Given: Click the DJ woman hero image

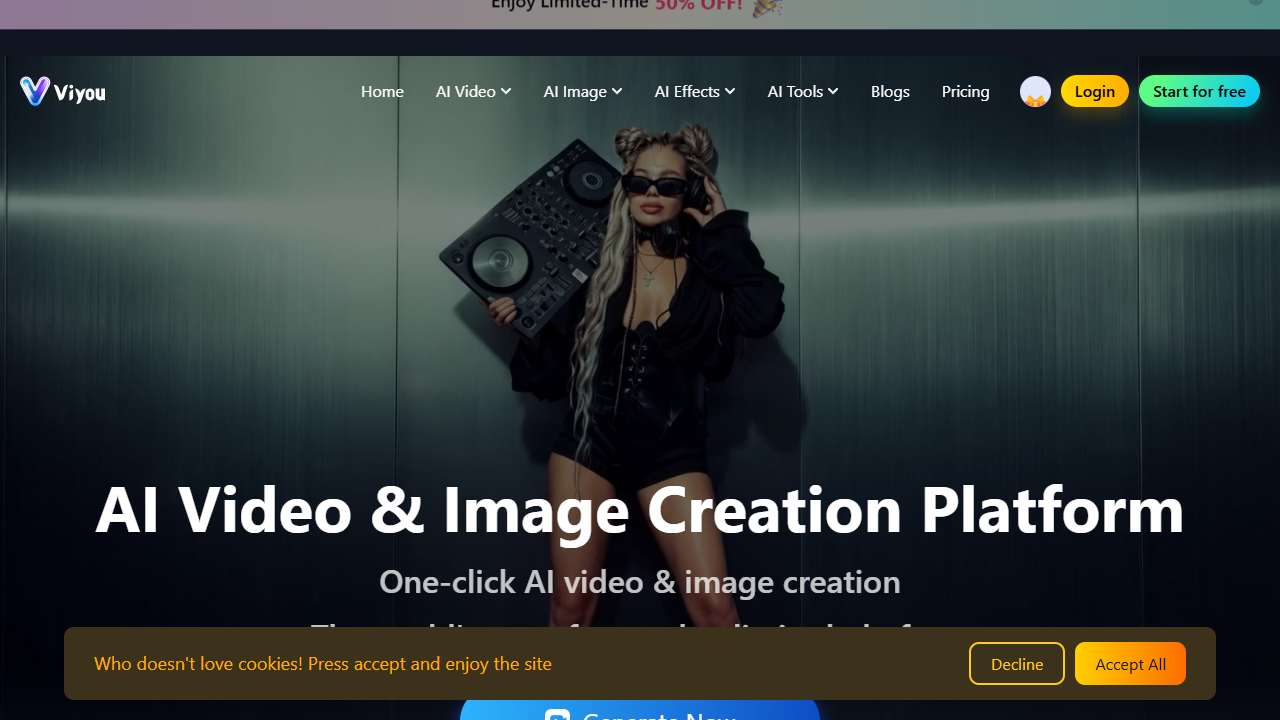Looking at the screenshot, I should [640, 300].
